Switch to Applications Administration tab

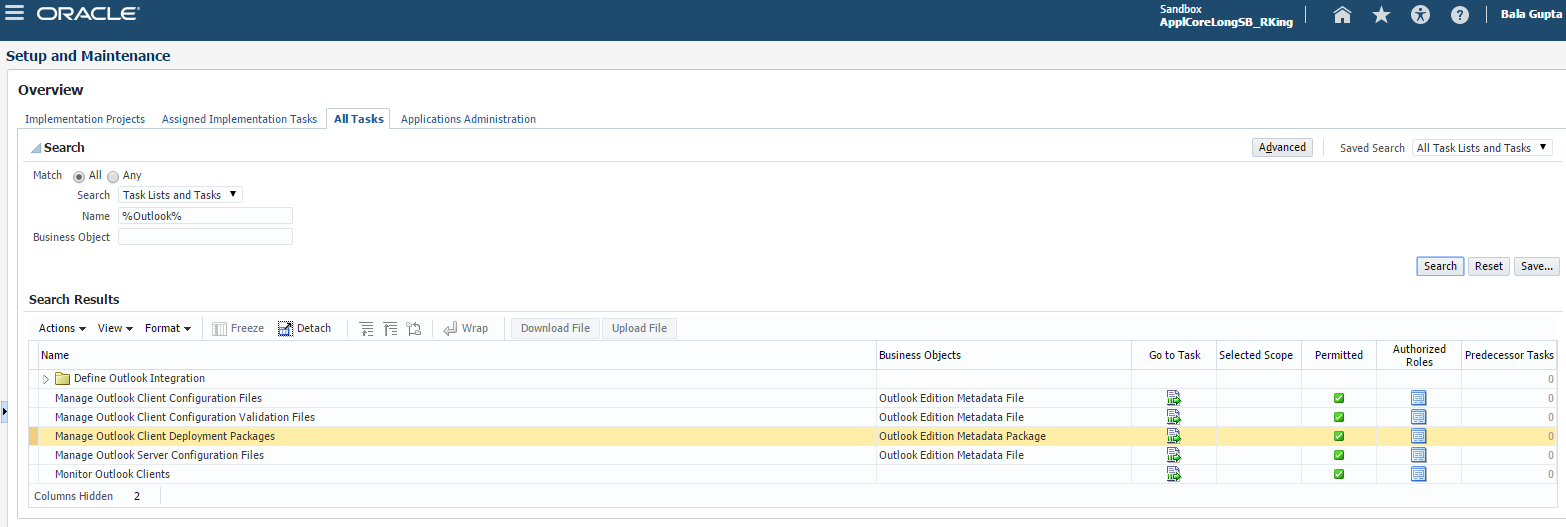tap(468, 119)
